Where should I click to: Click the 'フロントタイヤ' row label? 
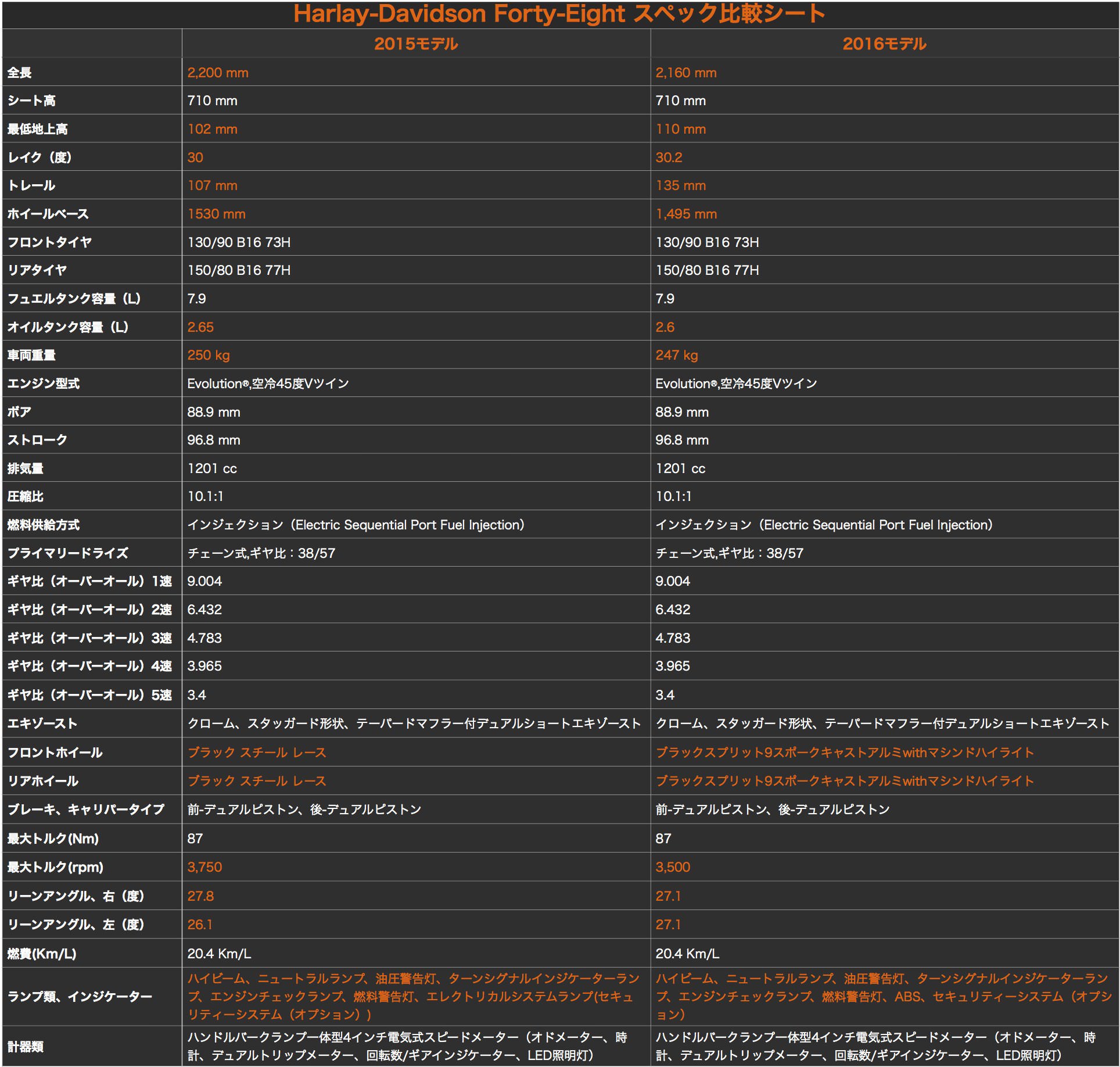pyautogui.click(x=49, y=242)
